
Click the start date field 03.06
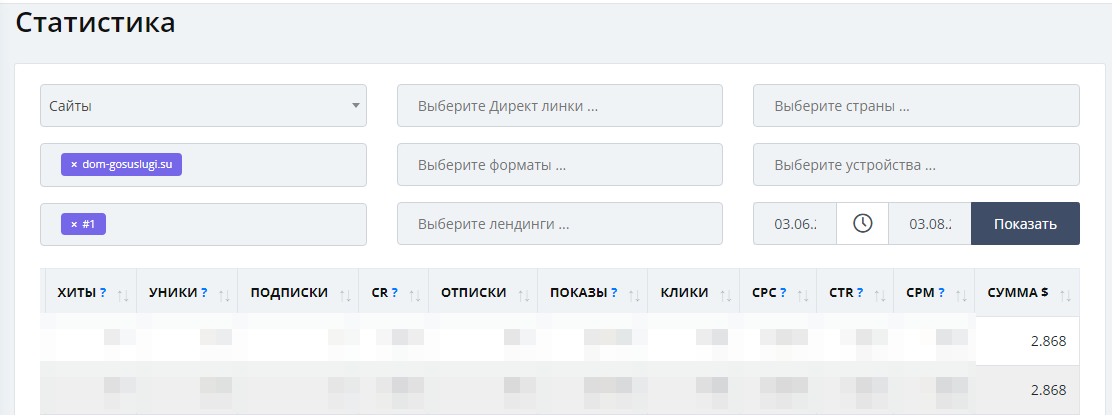tap(795, 223)
